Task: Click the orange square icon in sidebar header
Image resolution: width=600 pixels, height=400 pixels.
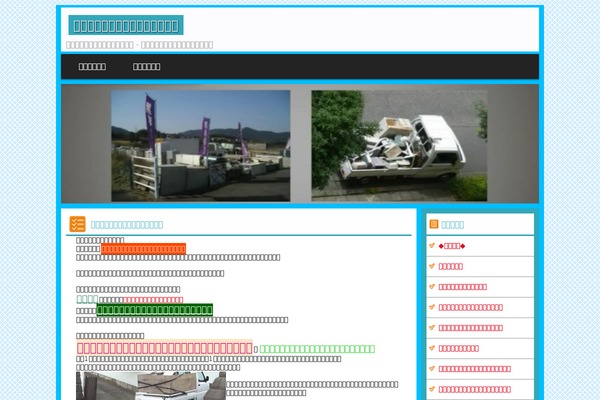Action: 433,224
